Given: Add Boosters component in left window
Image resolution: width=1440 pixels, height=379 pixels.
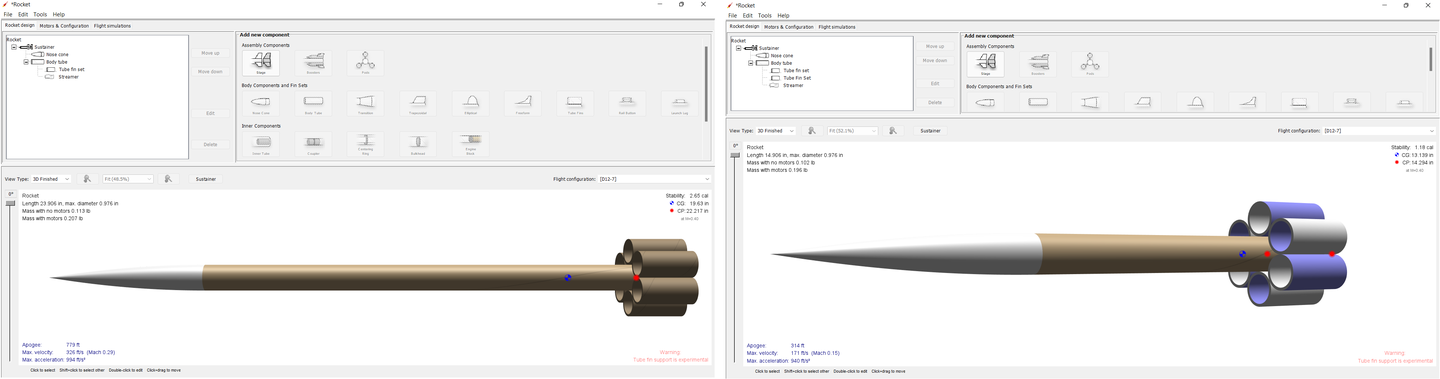Looking at the screenshot, I should (313, 63).
